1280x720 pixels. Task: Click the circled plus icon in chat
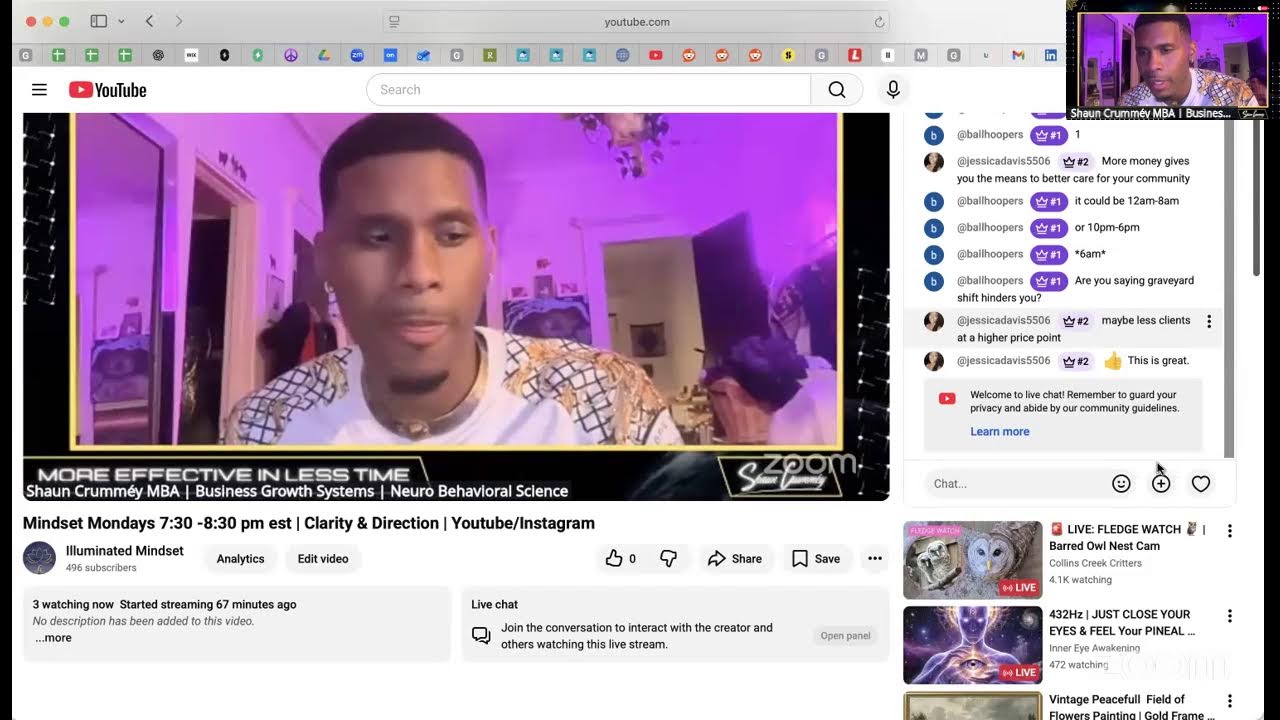(x=1161, y=484)
